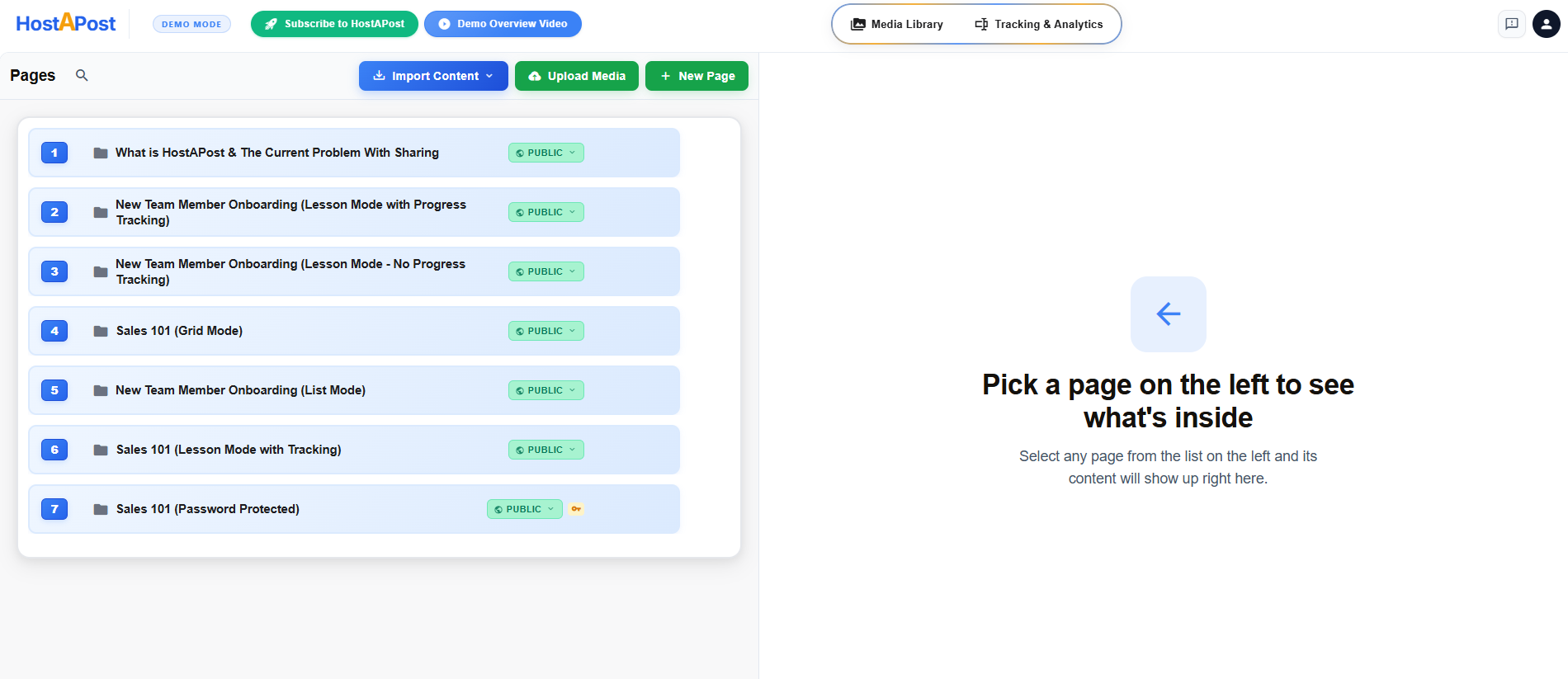
Task: Open PUBLIC dropdown for Lesson Mode - No Progress Tracking
Action: [x=545, y=271]
